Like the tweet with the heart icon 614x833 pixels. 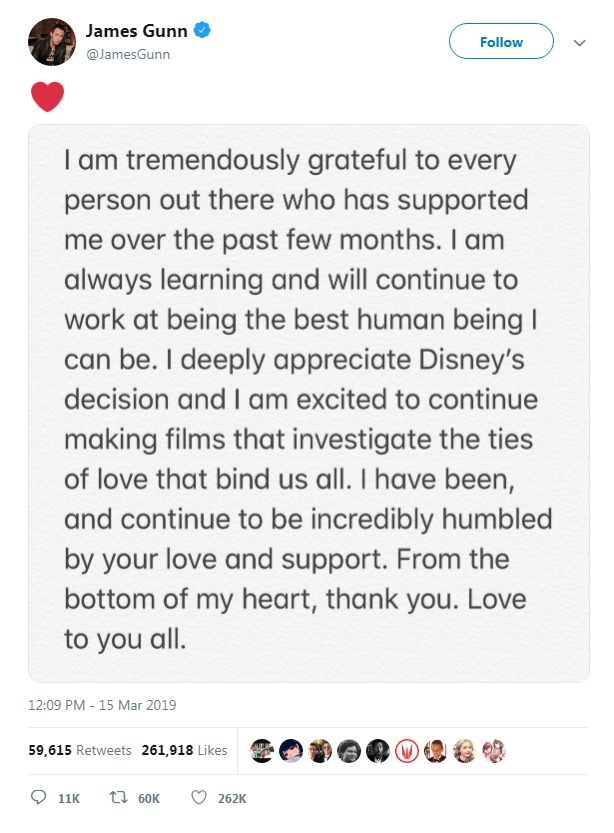pos(199,797)
